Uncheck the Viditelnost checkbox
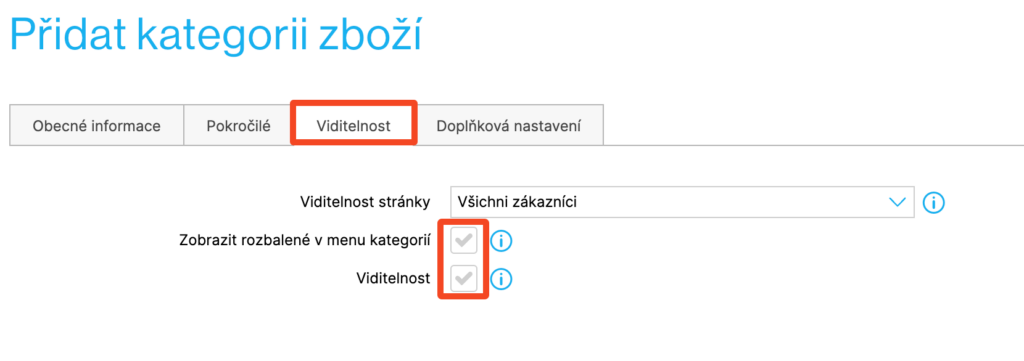1024x361 pixels. 464,279
